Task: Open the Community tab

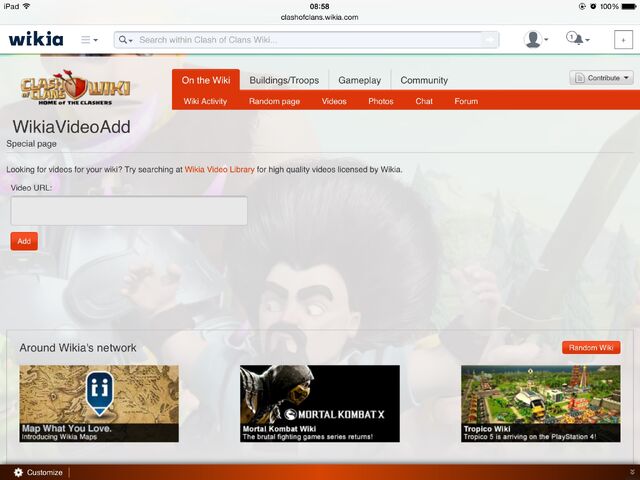Action: click(x=424, y=80)
